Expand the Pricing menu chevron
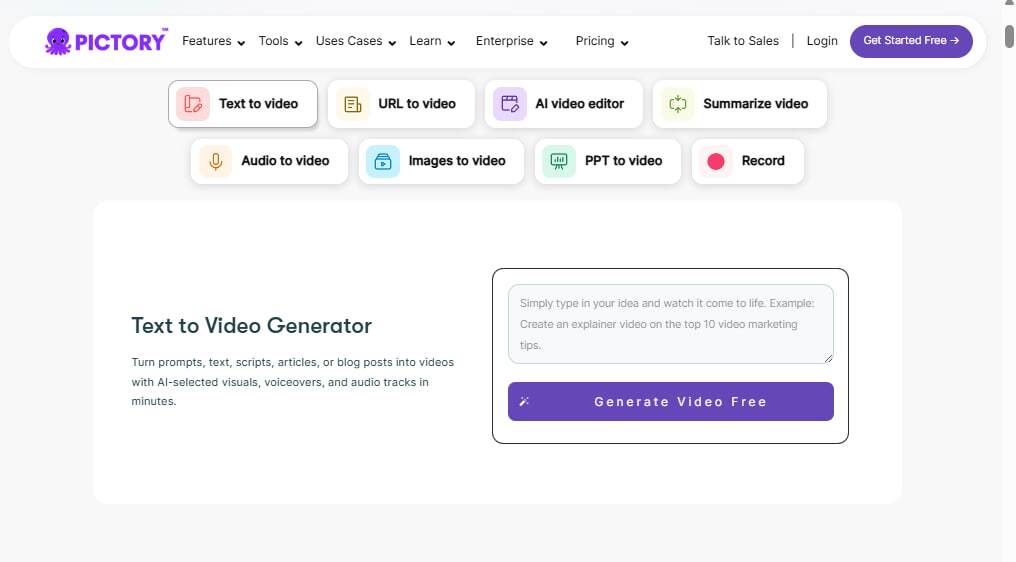The width and height of the screenshot is (1016, 562). tap(624, 42)
